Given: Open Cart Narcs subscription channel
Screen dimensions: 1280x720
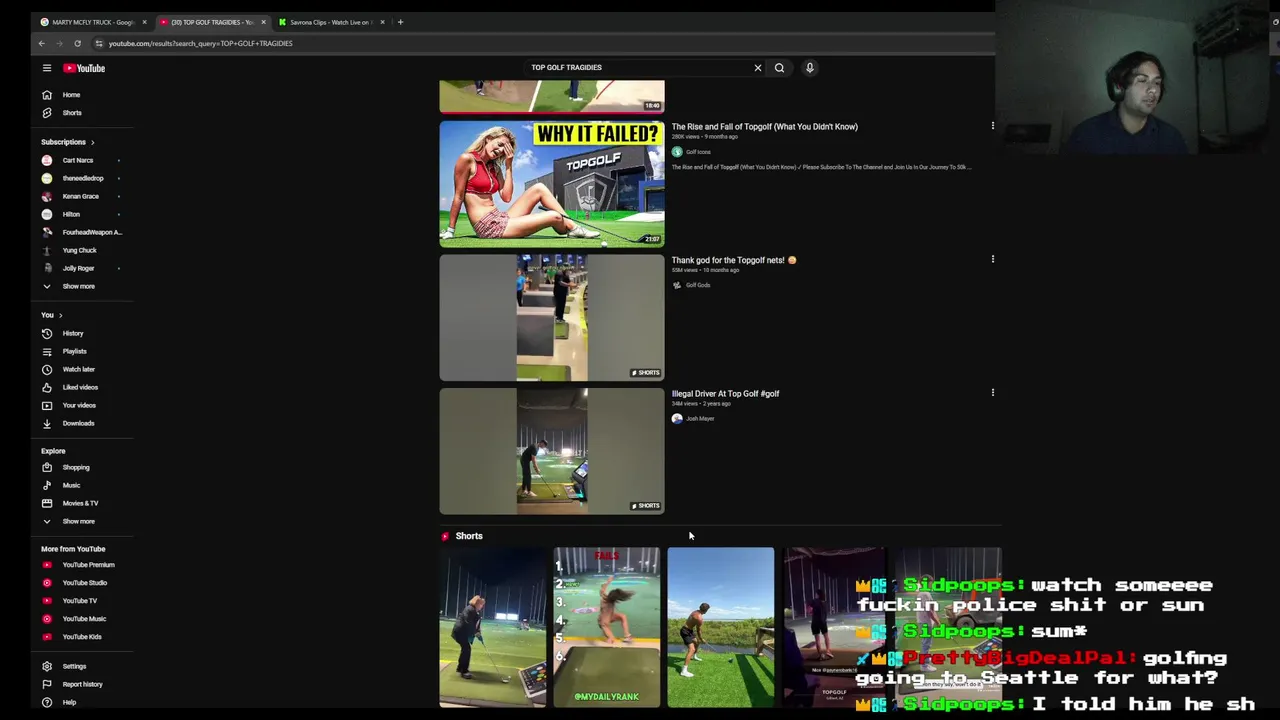Looking at the screenshot, I should (x=78, y=160).
